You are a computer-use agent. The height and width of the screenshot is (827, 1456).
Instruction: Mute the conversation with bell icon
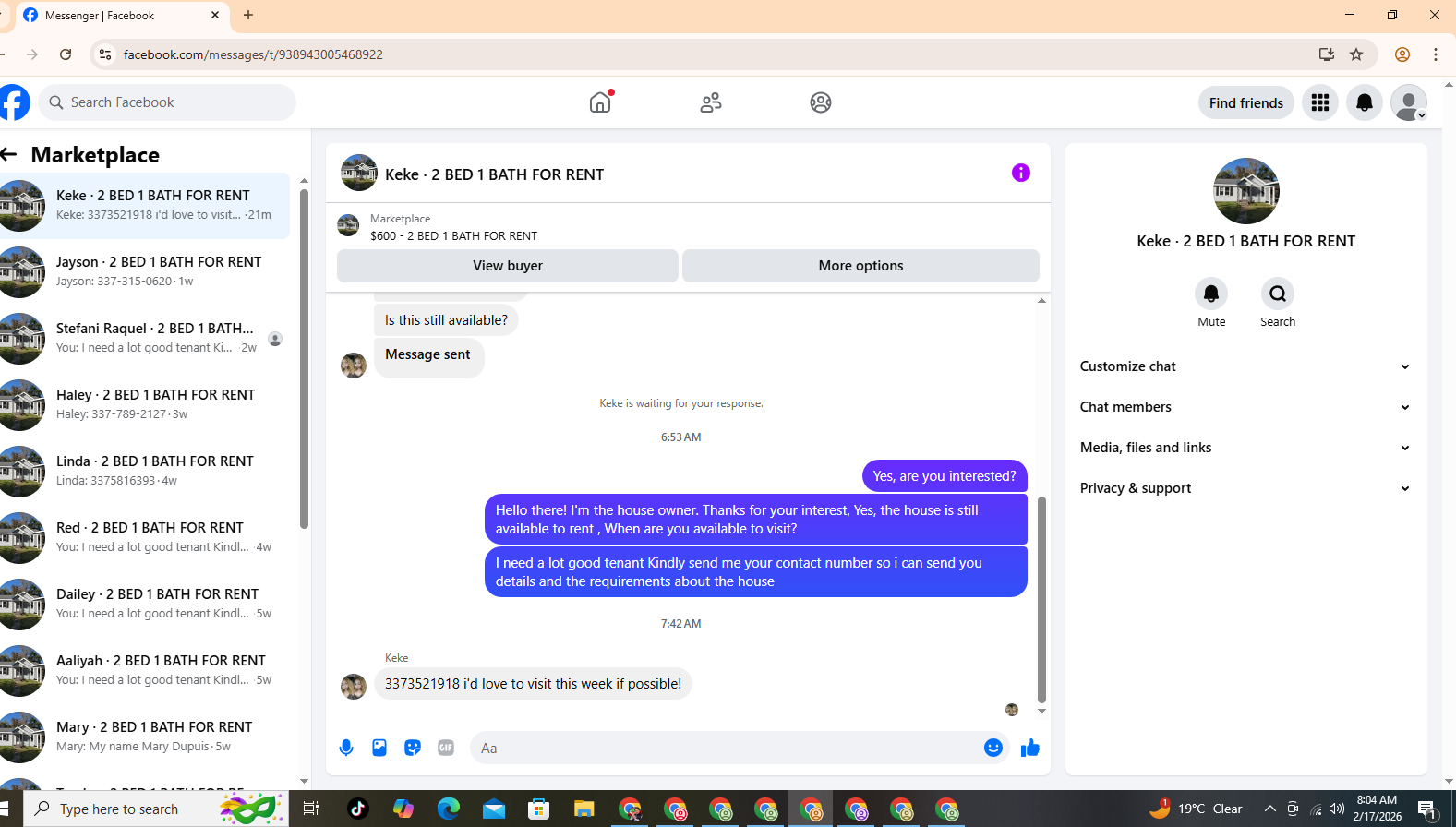1211,294
